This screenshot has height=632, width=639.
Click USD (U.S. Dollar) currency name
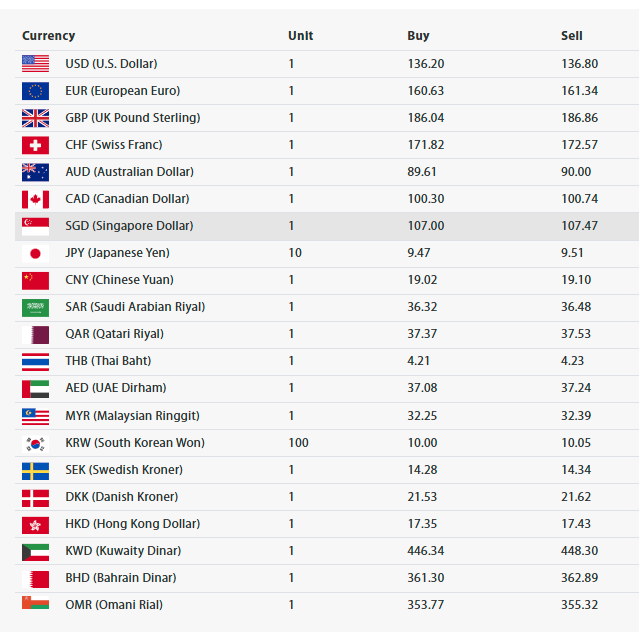[111, 64]
